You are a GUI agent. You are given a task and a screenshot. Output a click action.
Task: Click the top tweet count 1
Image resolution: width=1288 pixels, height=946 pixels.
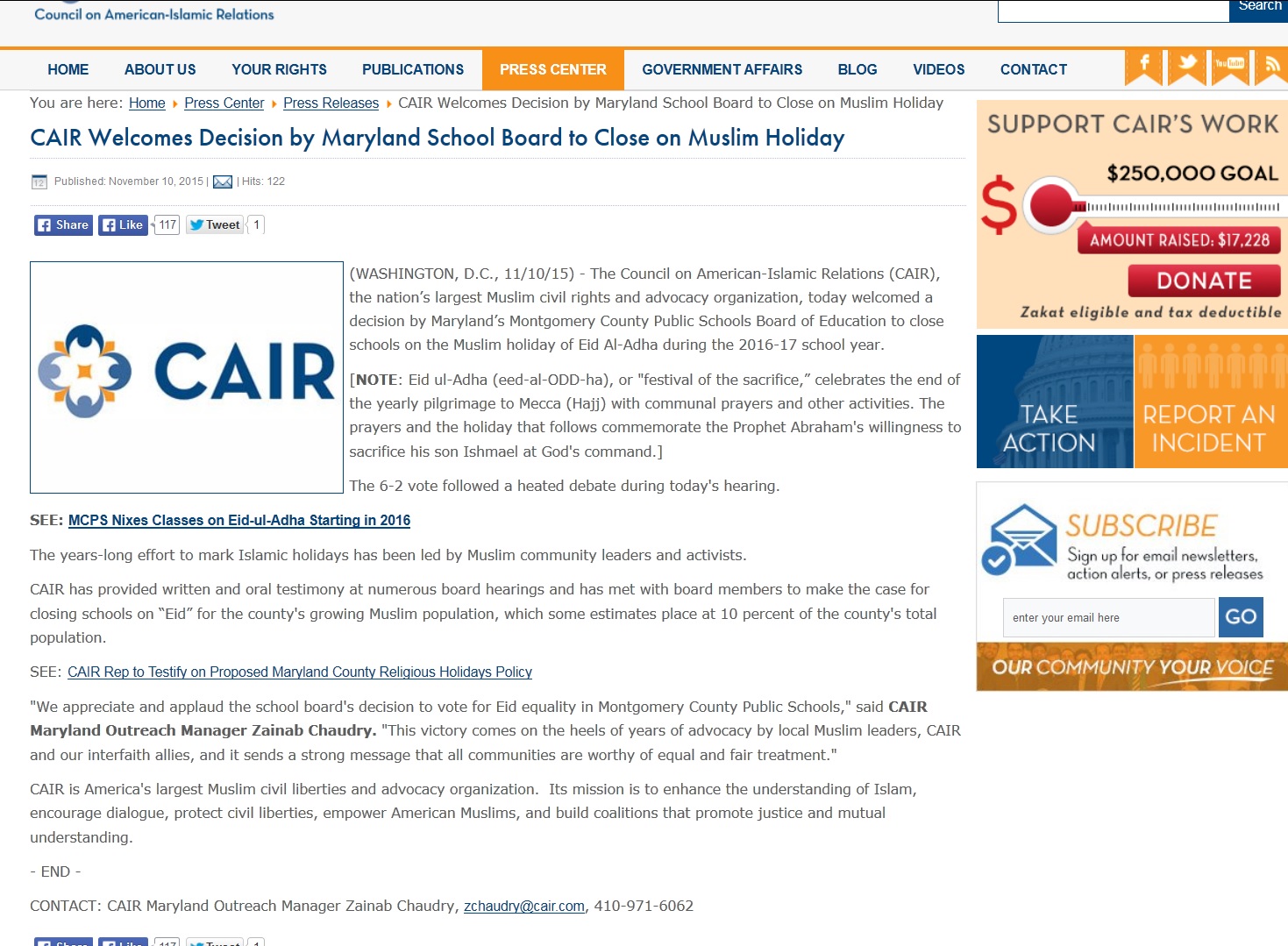[257, 225]
